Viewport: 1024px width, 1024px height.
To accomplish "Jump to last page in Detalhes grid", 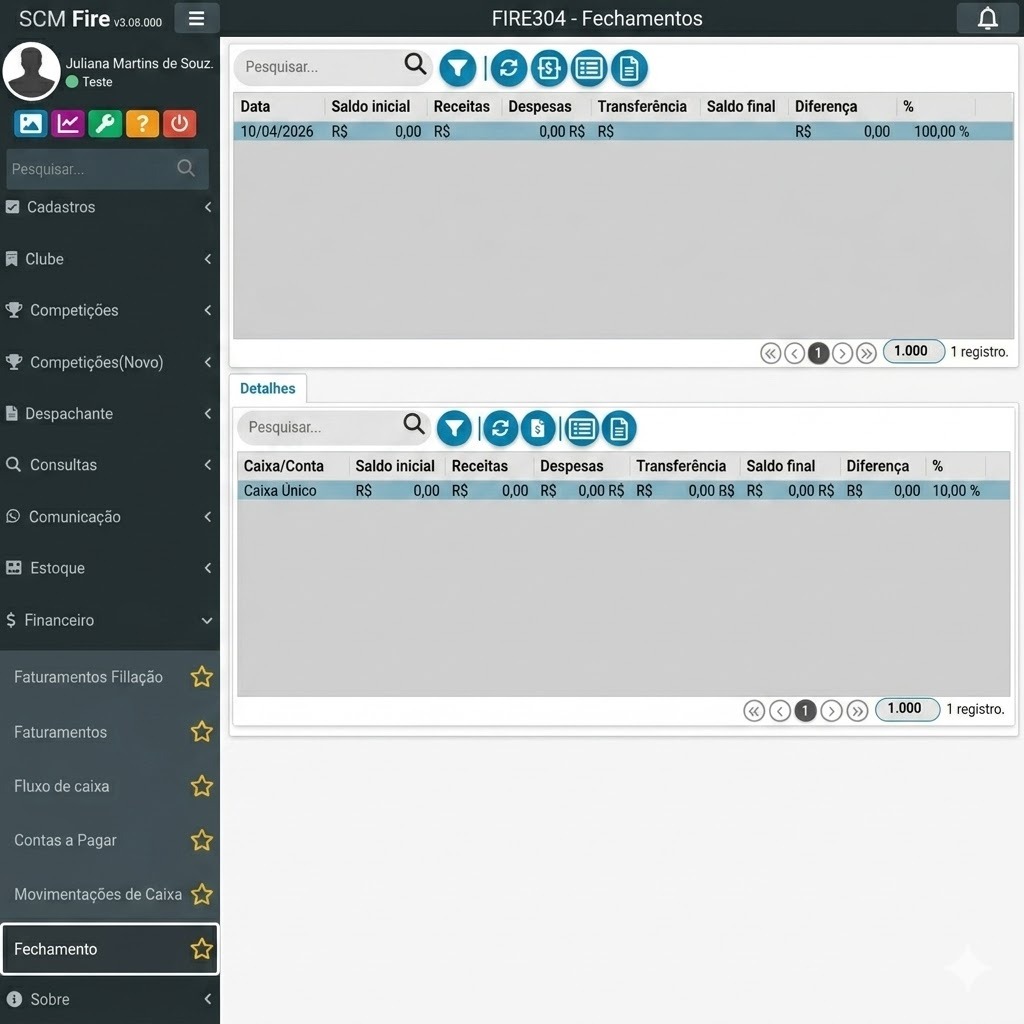I will [x=857, y=711].
